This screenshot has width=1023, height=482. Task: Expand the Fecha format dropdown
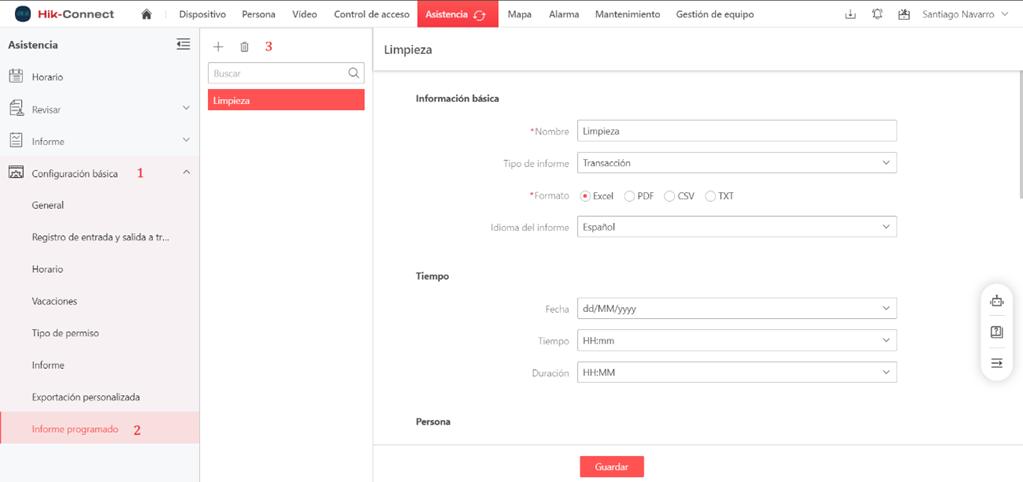737,309
